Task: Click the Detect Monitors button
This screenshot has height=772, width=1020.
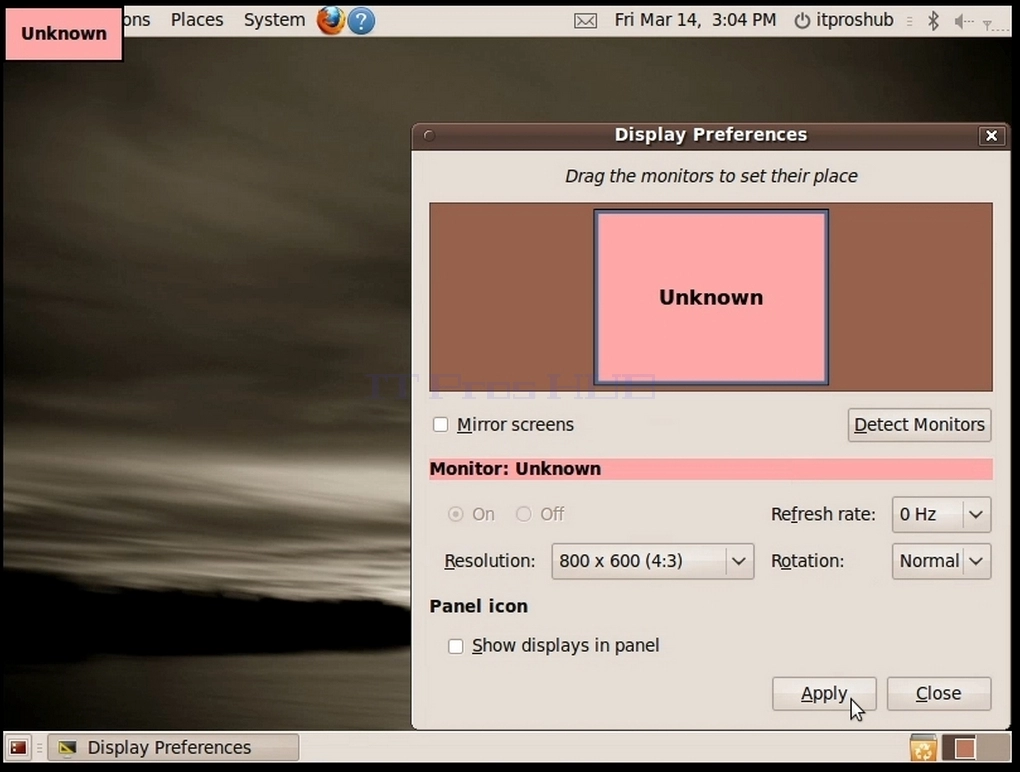Action: [919, 425]
